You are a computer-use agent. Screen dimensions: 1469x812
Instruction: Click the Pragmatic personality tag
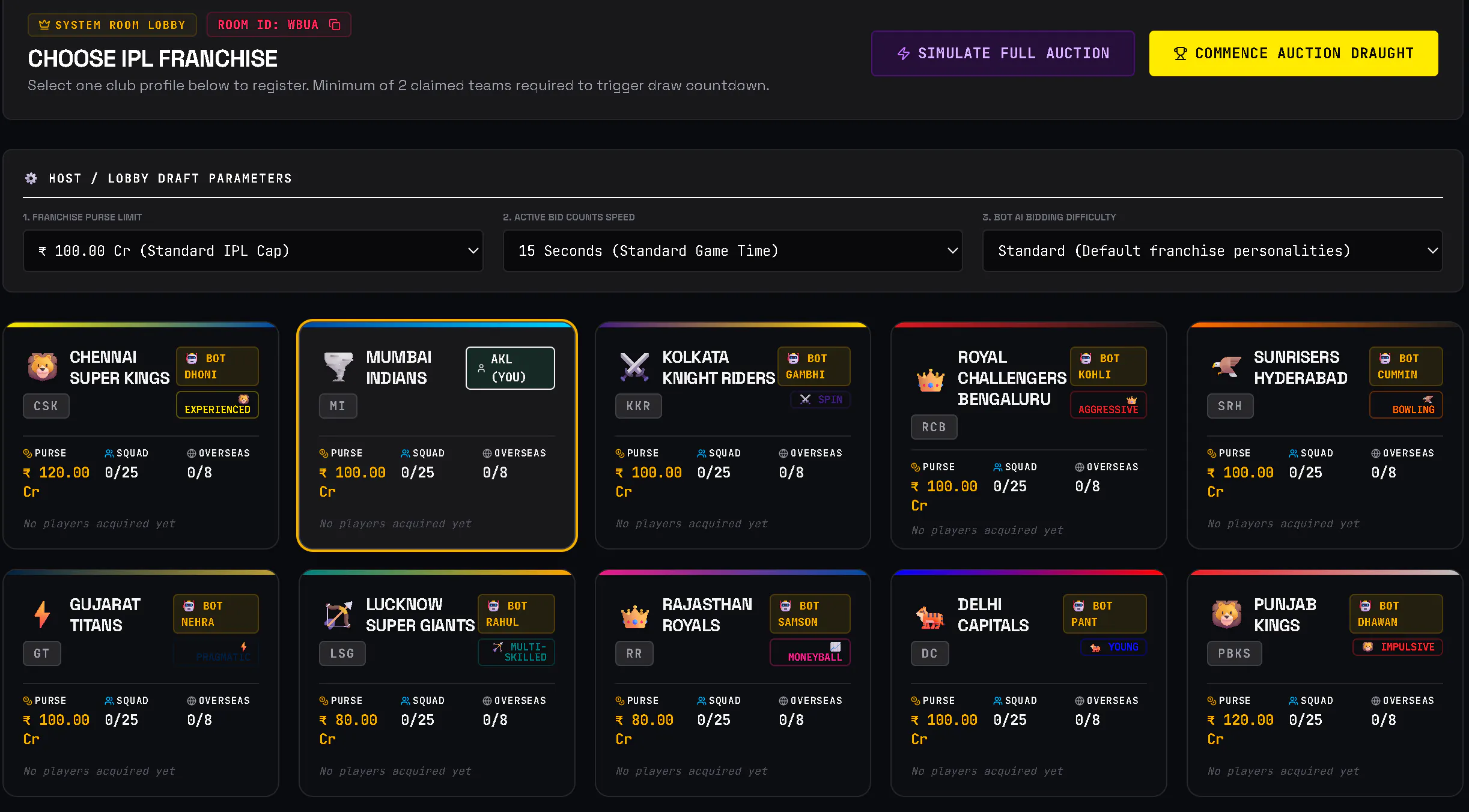[x=216, y=652]
